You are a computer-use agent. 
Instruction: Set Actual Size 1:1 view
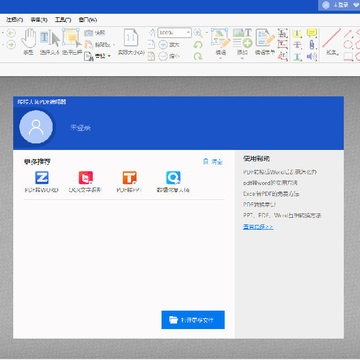131,42
